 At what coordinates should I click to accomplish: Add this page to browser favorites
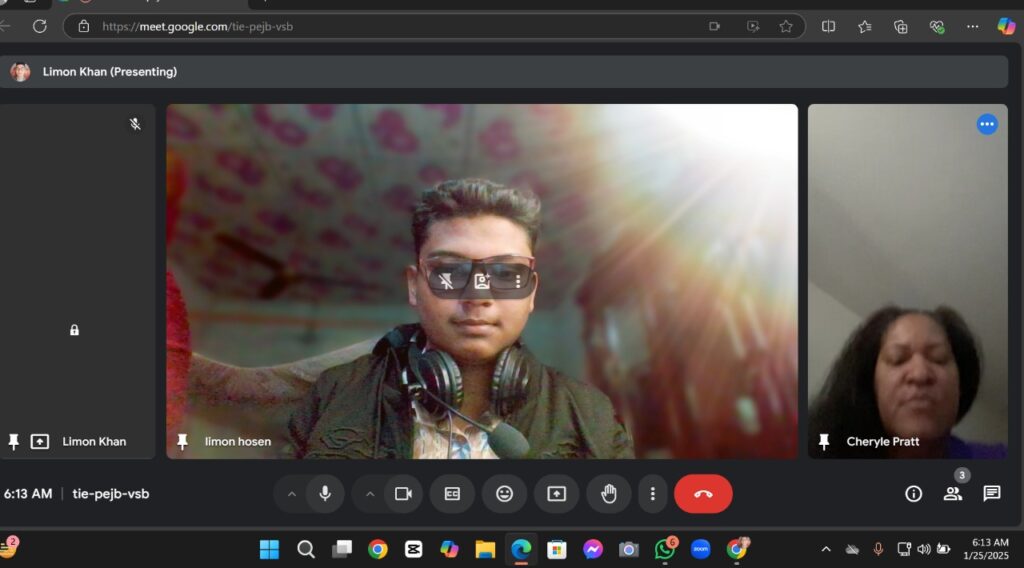tap(786, 26)
